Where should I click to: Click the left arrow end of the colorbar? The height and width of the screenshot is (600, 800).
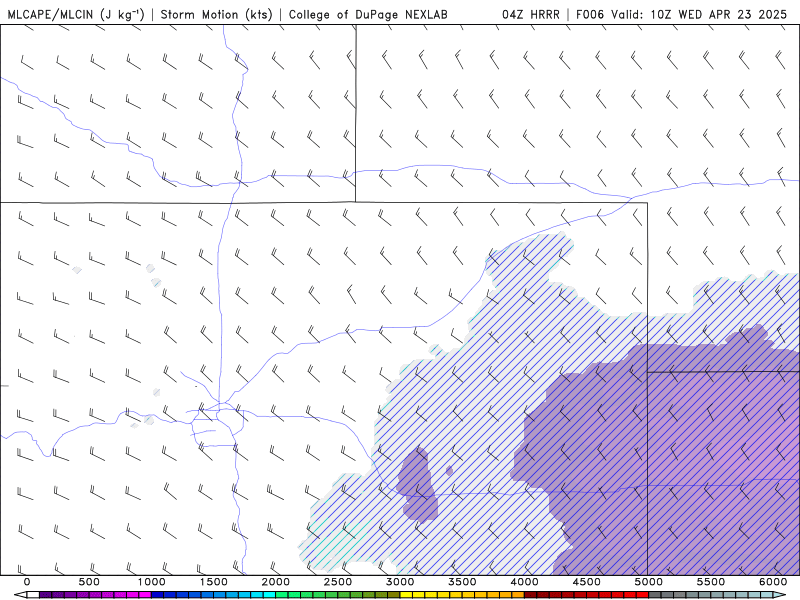coord(20,595)
